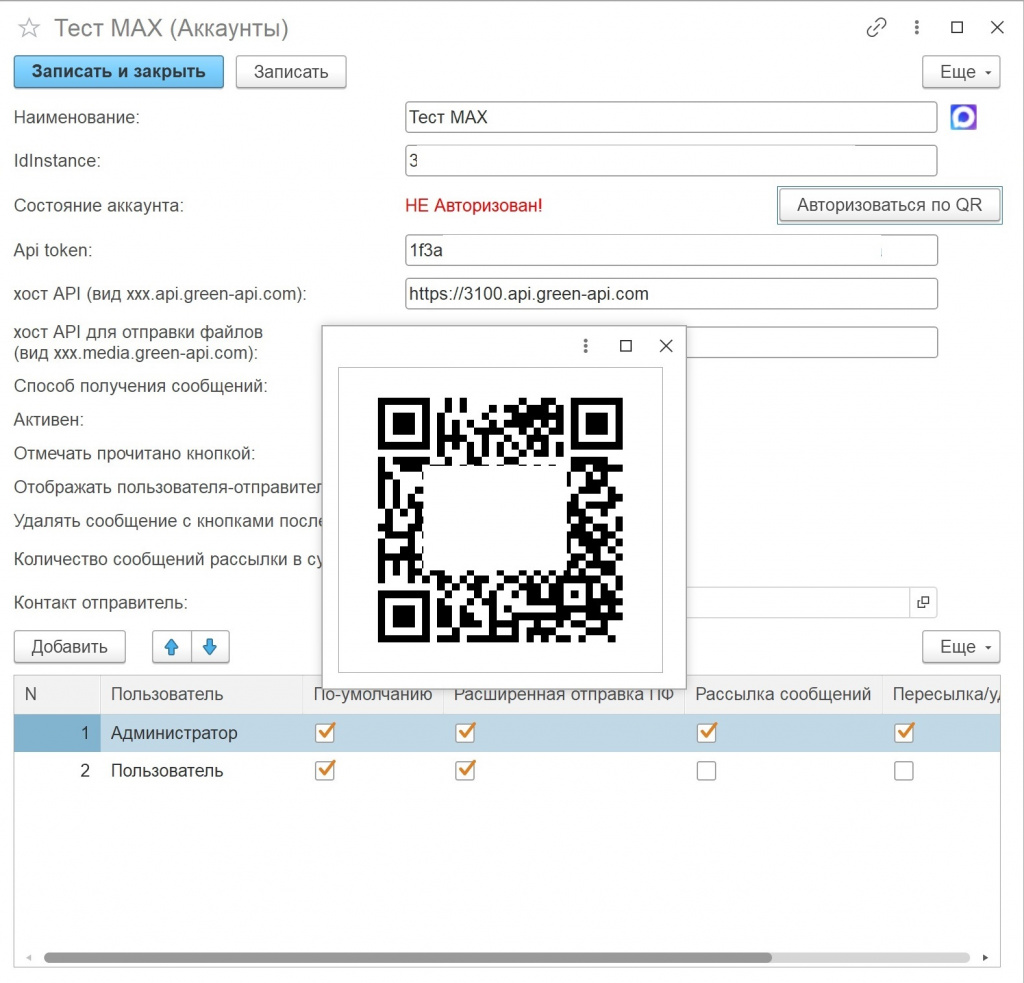Open the top Еще dropdown menu
The image size is (1024, 983).
pyautogui.click(x=961, y=72)
